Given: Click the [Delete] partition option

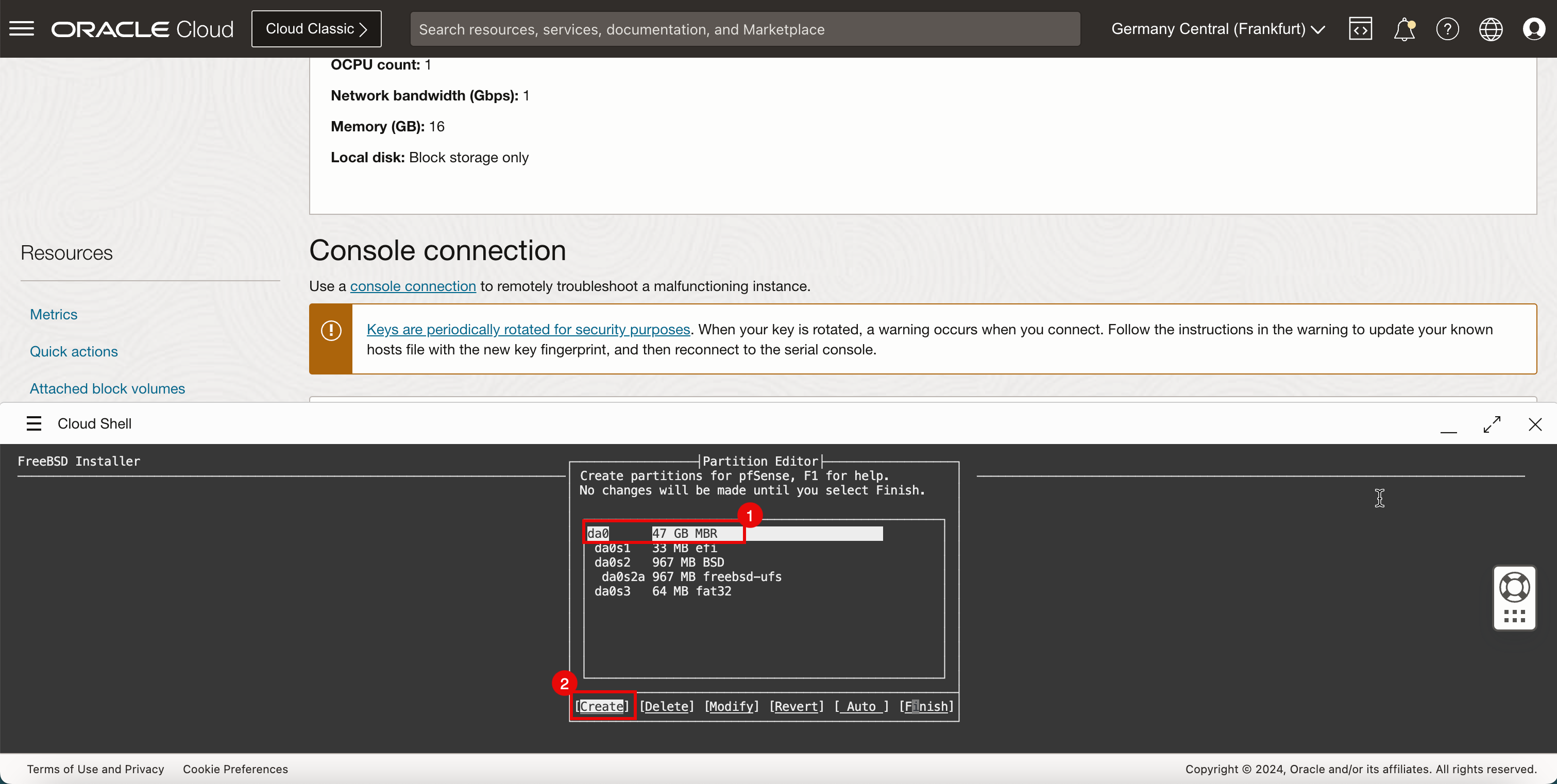Looking at the screenshot, I should 666,706.
